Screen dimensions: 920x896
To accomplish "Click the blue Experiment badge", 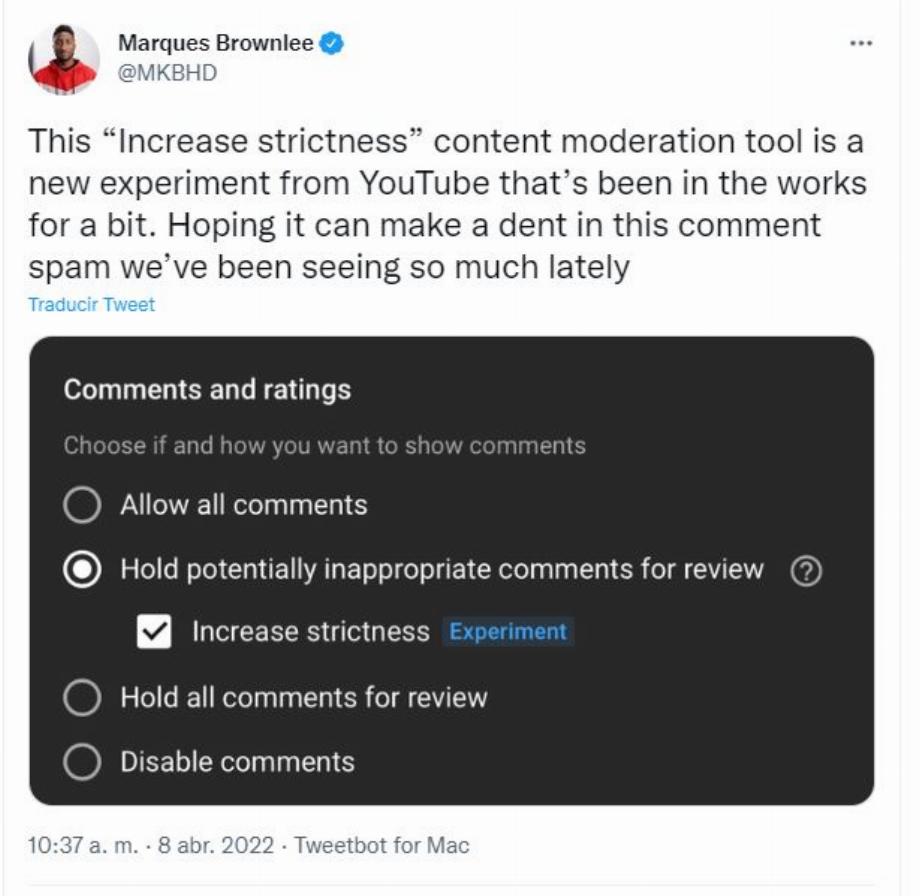I will point(508,631).
